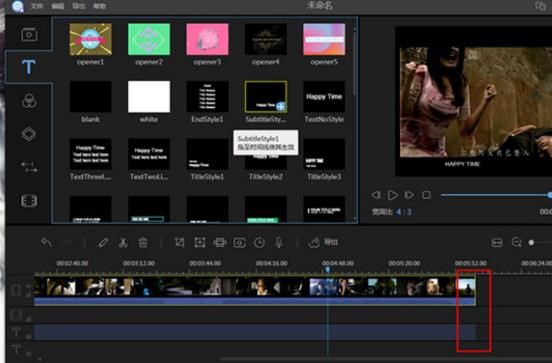Click the Undo arrow in timeline toolbar
Screen dimensions: 552x363
point(46,242)
